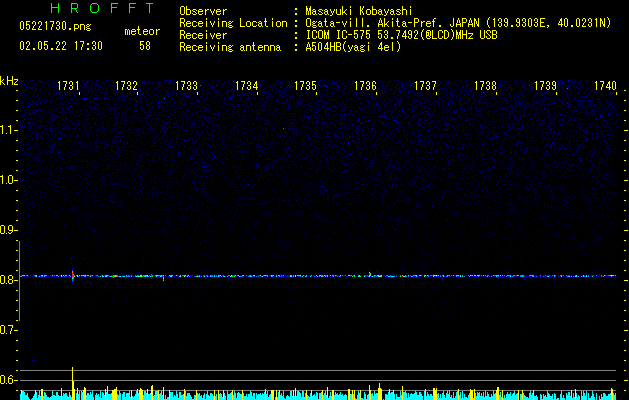Click the 1740 time marker
629x400 pixels.
point(605,86)
